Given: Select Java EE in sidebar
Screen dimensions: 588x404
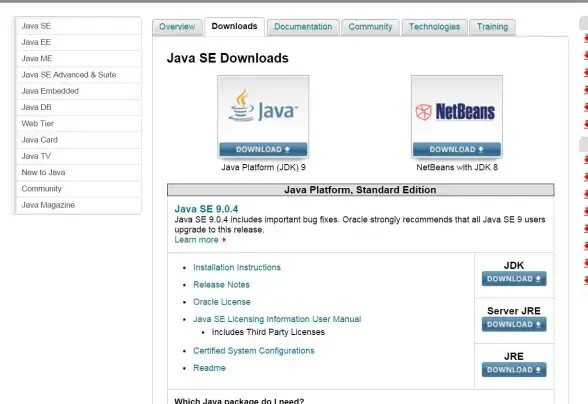Looking at the screenshot, I should (78, 42).
